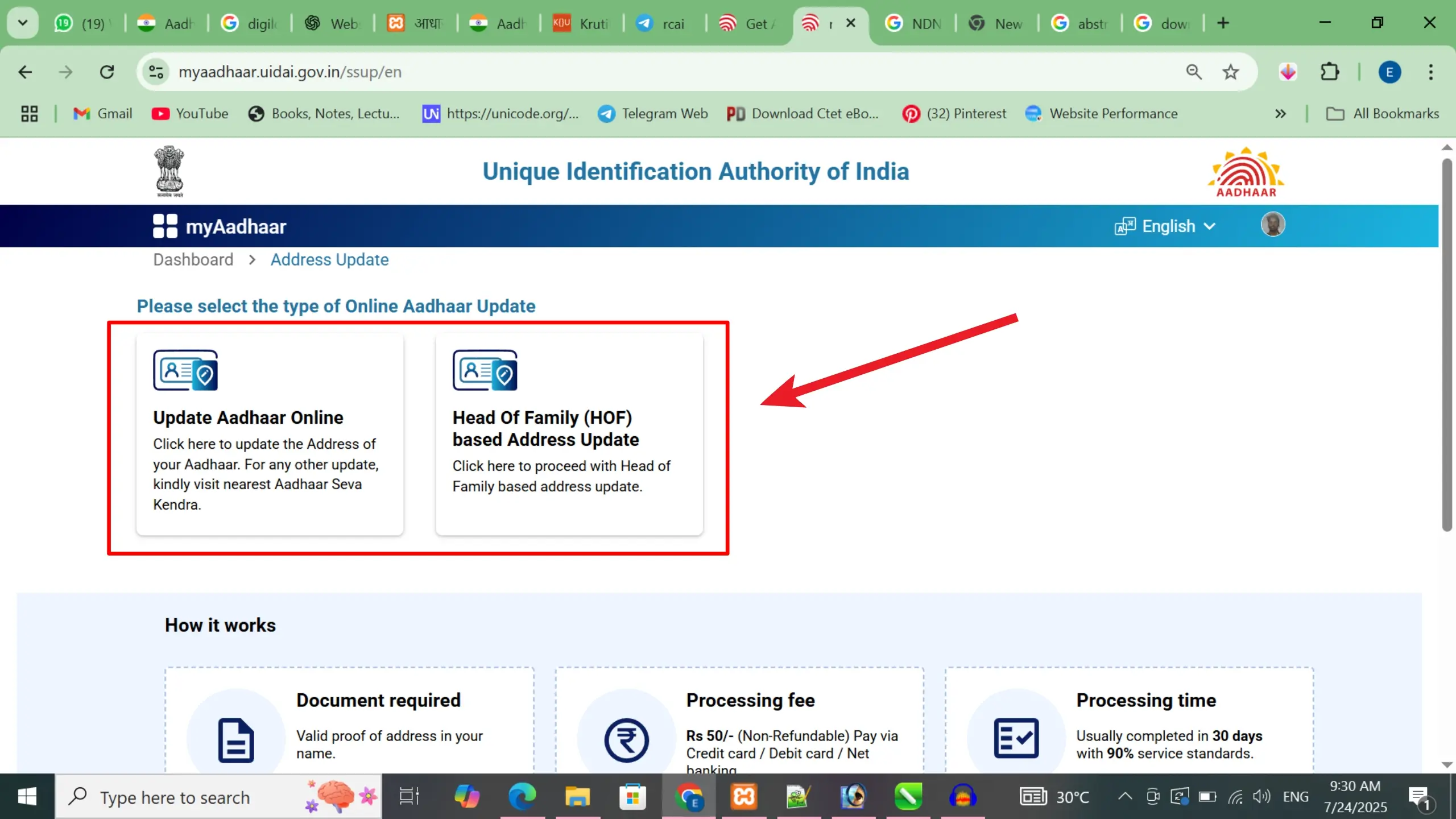1456x819 pixels.
Task: Expand hidden system tray icons
Action: pos(1124,796)
